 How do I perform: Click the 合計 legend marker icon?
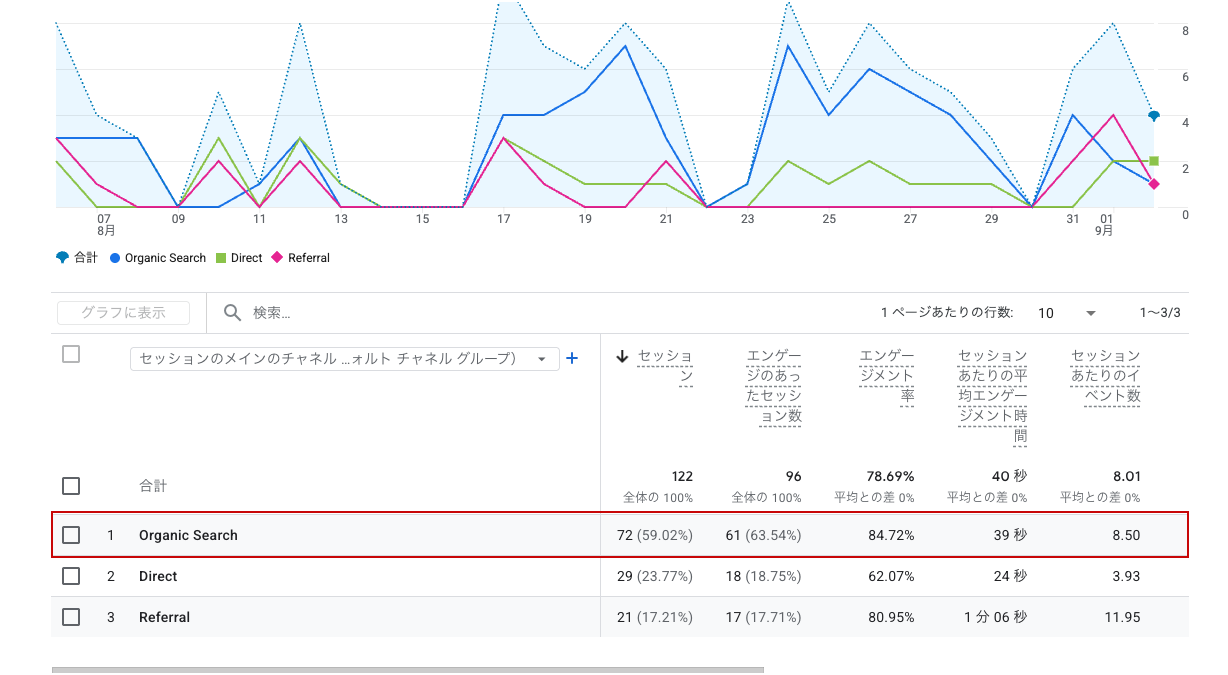tap(63, 257)
